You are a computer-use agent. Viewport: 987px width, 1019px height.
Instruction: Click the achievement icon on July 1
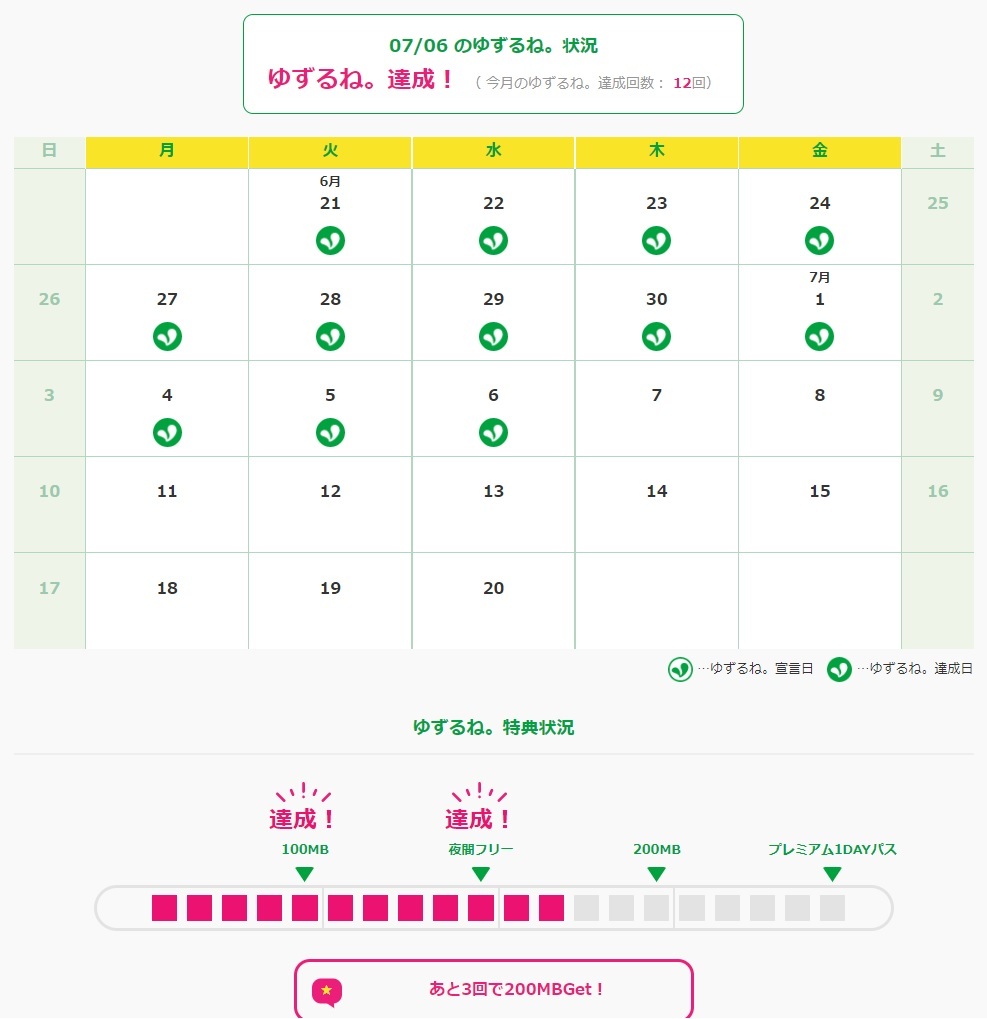coord(819,336)
